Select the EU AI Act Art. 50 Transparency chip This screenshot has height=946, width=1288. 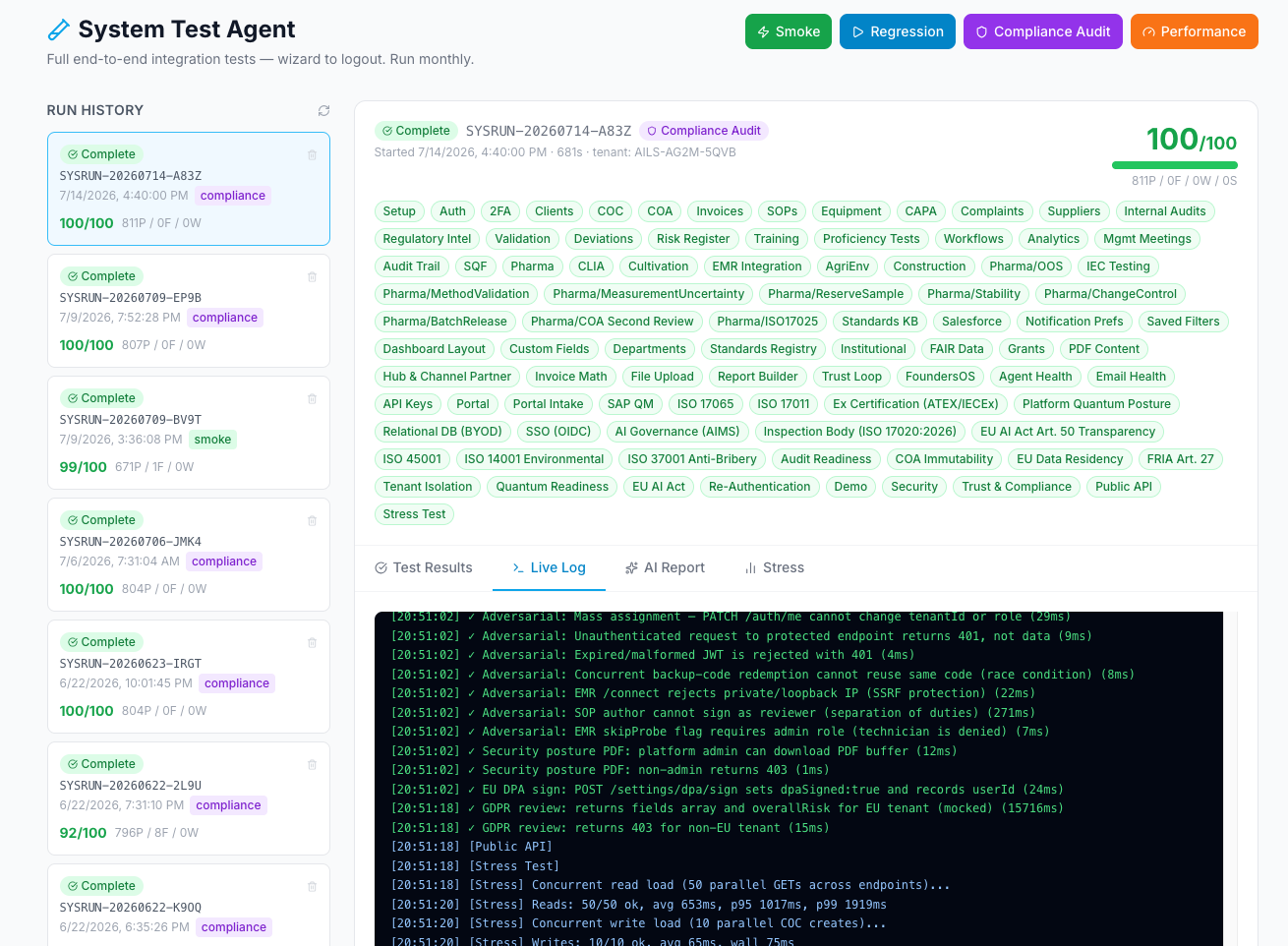point(1068,432)
